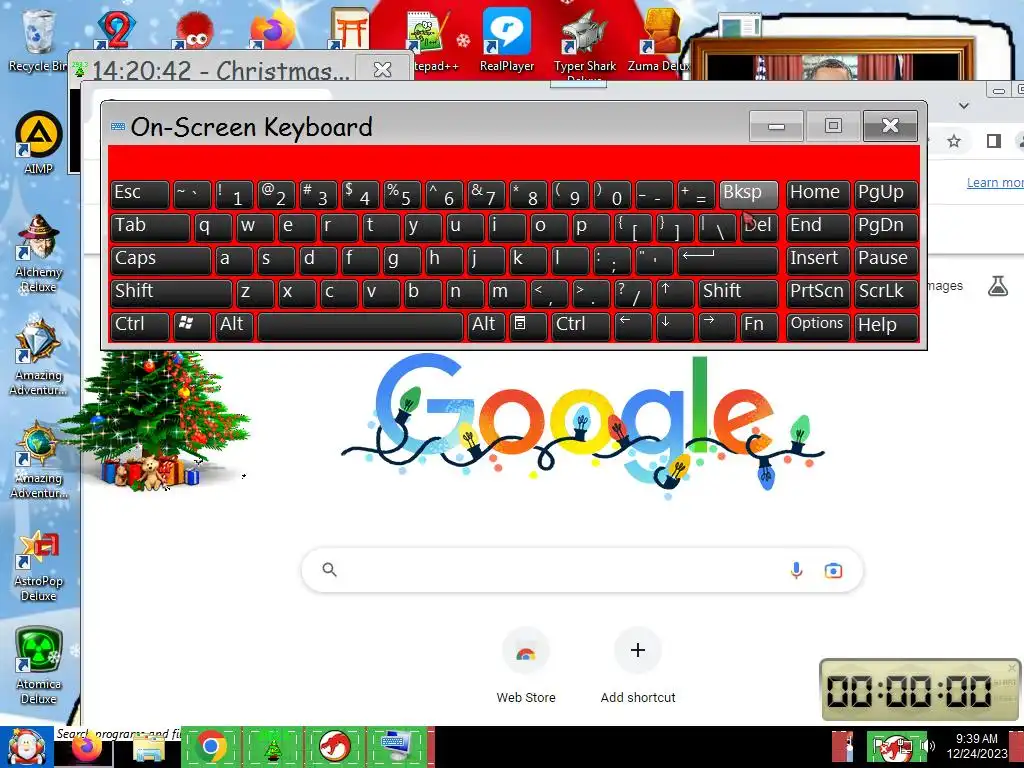Toggle ScrLk key
Image resolution: width=1024 pixels, height=768 pixels.
[886, 292]
